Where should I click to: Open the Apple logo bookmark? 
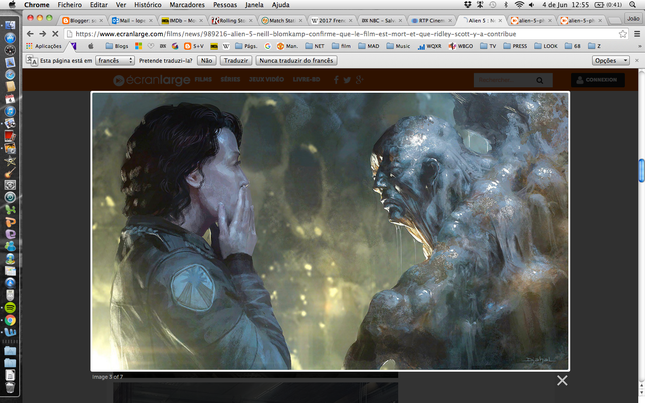[x=91, y=46]
